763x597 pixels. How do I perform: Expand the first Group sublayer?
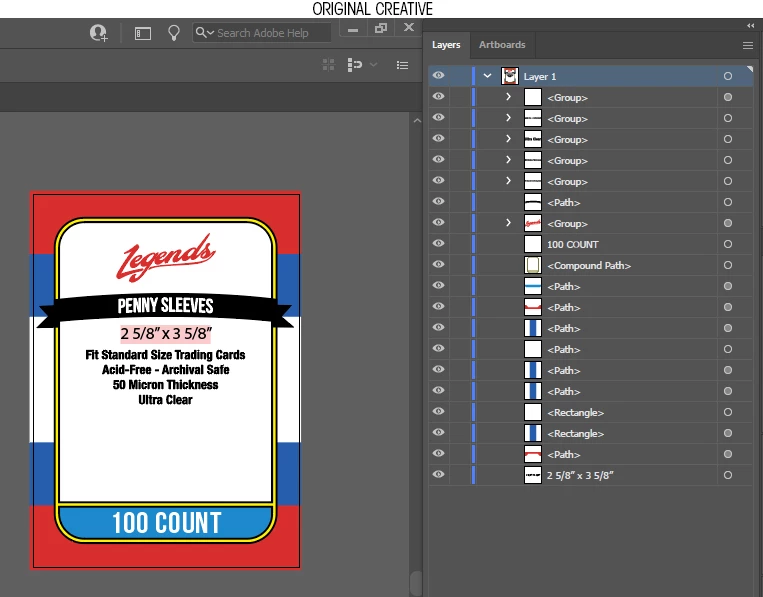pyautogui.click(x=509, y=97)
